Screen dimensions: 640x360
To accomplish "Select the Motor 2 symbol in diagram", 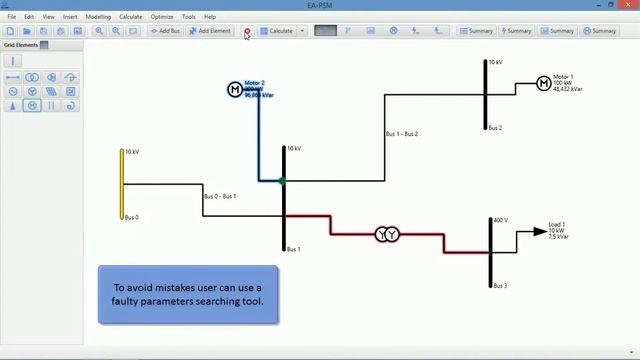I will click(235, 89).
